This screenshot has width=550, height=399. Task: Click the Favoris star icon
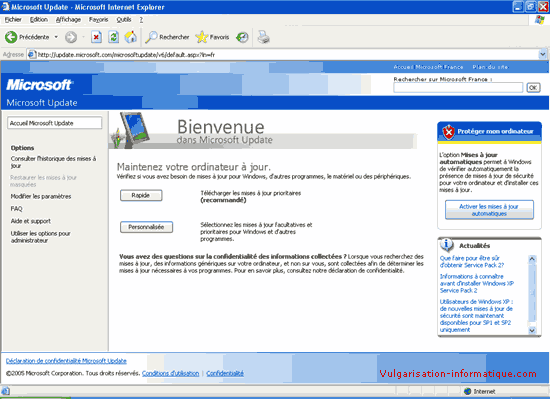[x=202, y=37]
